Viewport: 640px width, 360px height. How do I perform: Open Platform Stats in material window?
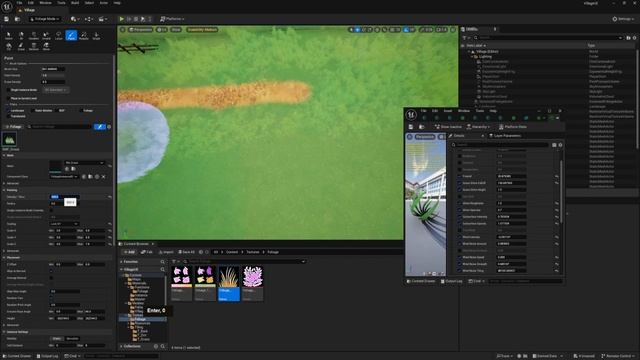512,127
